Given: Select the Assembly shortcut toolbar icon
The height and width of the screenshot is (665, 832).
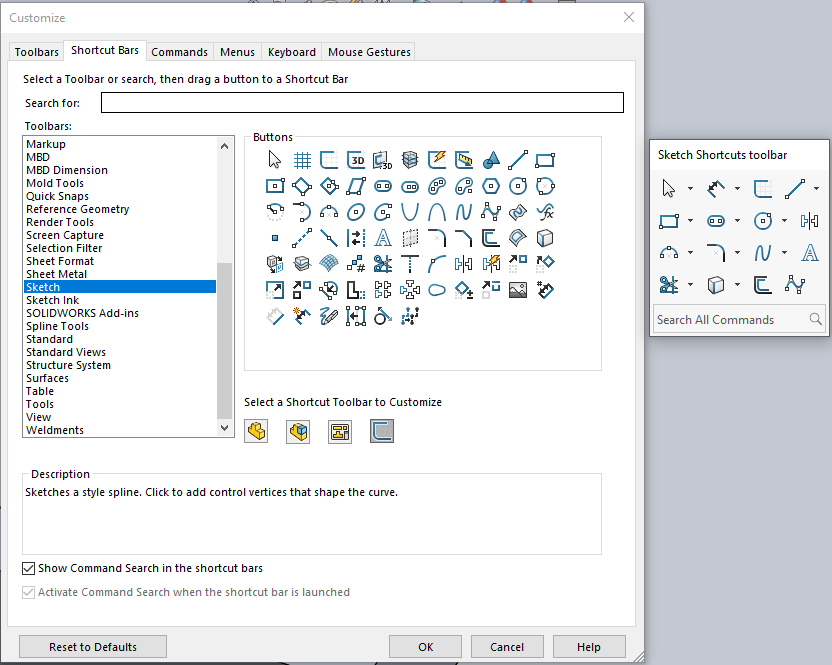Looking at the screenshot, I should (x=298, y=431).
